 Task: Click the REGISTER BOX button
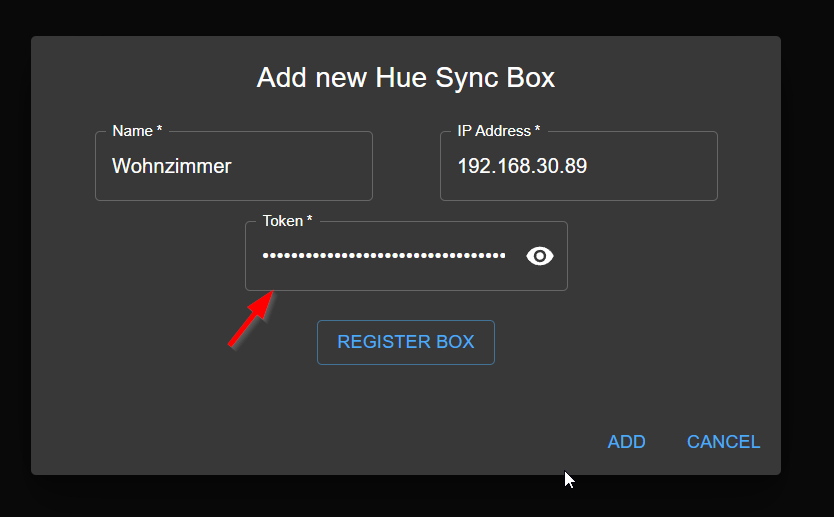pos(406,342)
